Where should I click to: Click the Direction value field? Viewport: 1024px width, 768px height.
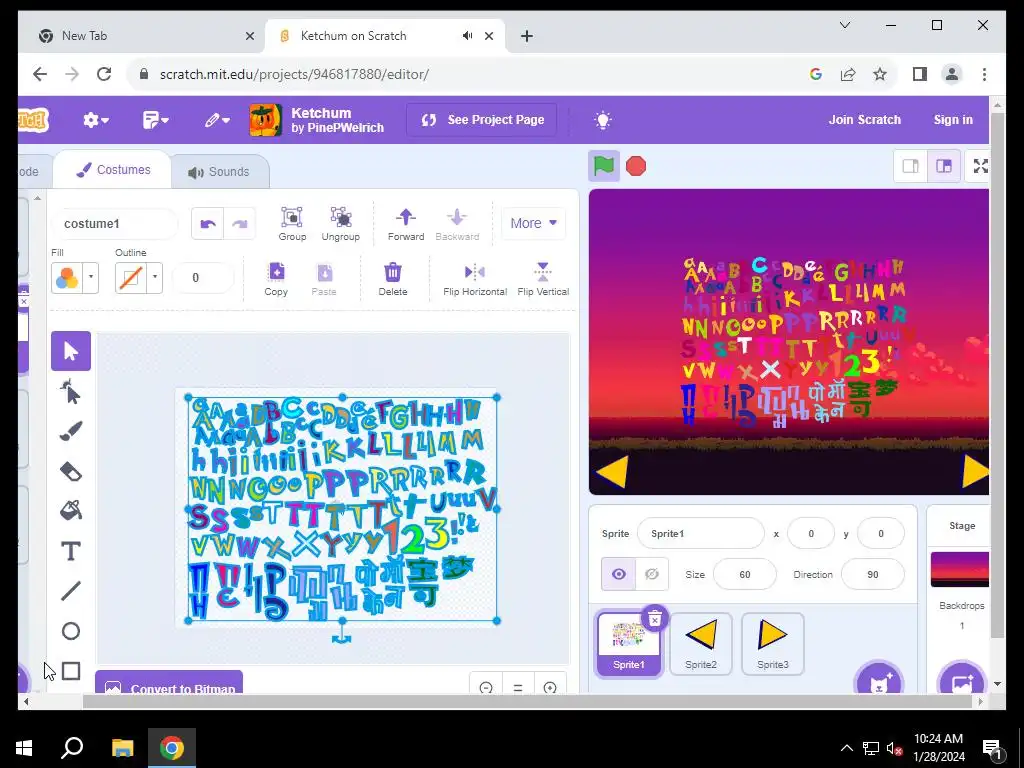coord(872,575)
